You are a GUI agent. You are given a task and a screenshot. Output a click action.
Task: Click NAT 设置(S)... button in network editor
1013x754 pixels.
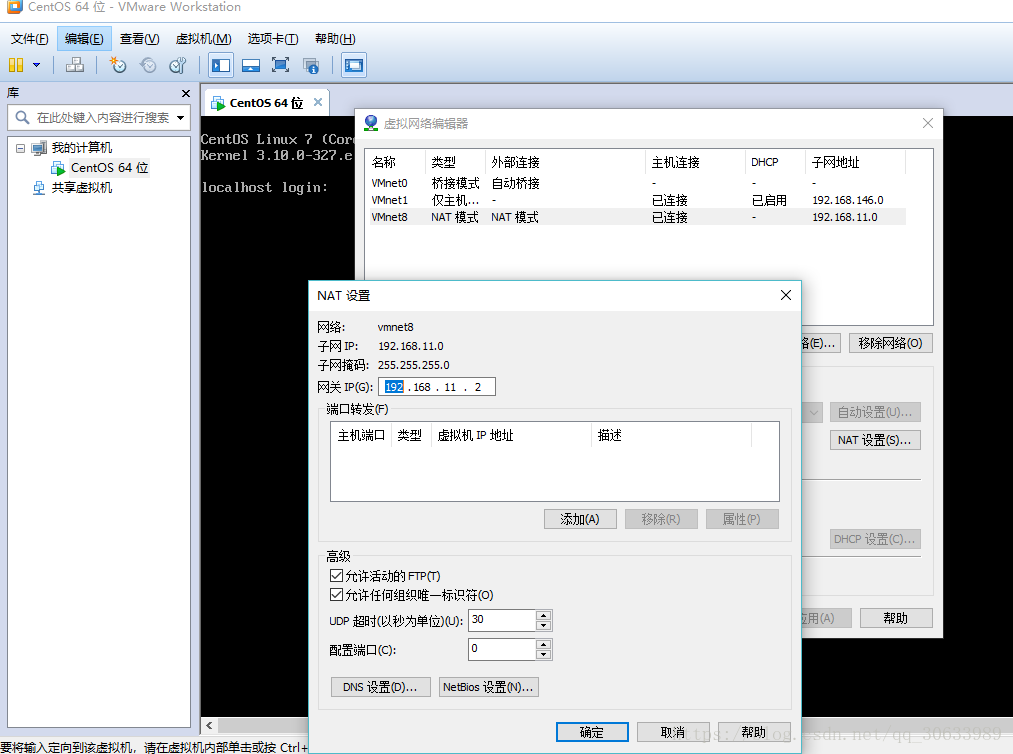[875, 440]
